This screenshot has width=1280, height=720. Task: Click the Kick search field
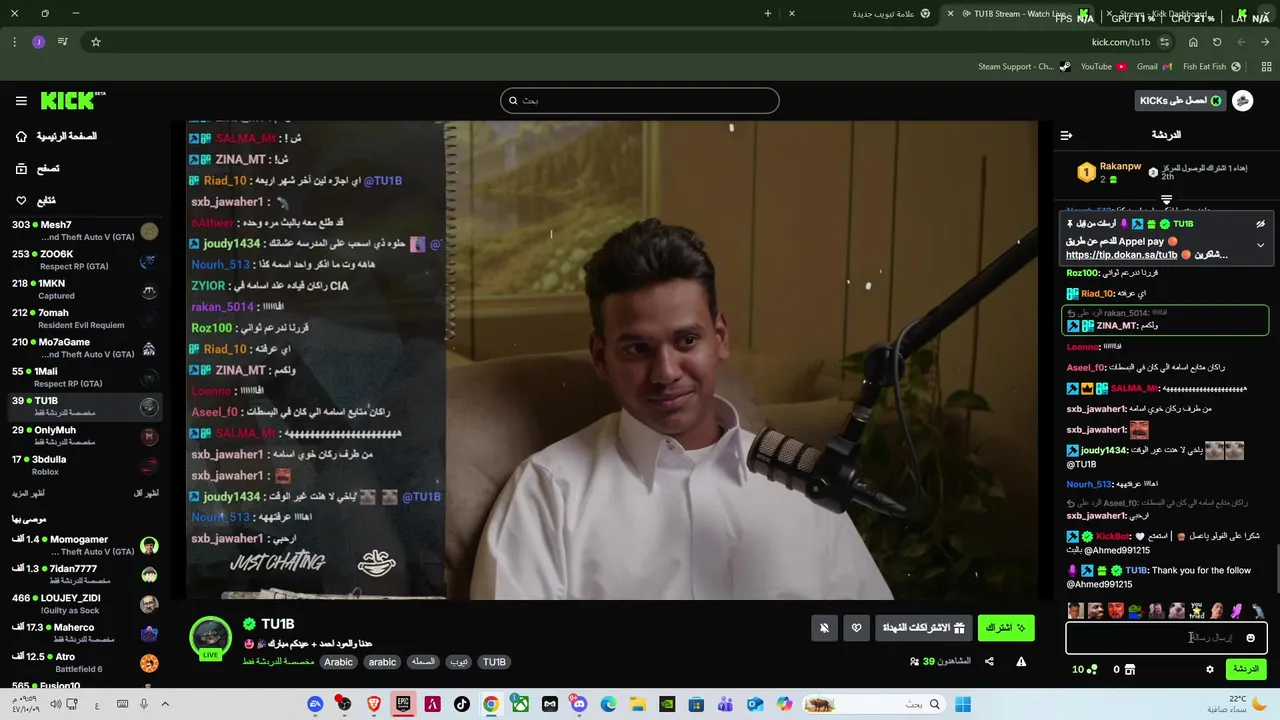coord(640,100)
